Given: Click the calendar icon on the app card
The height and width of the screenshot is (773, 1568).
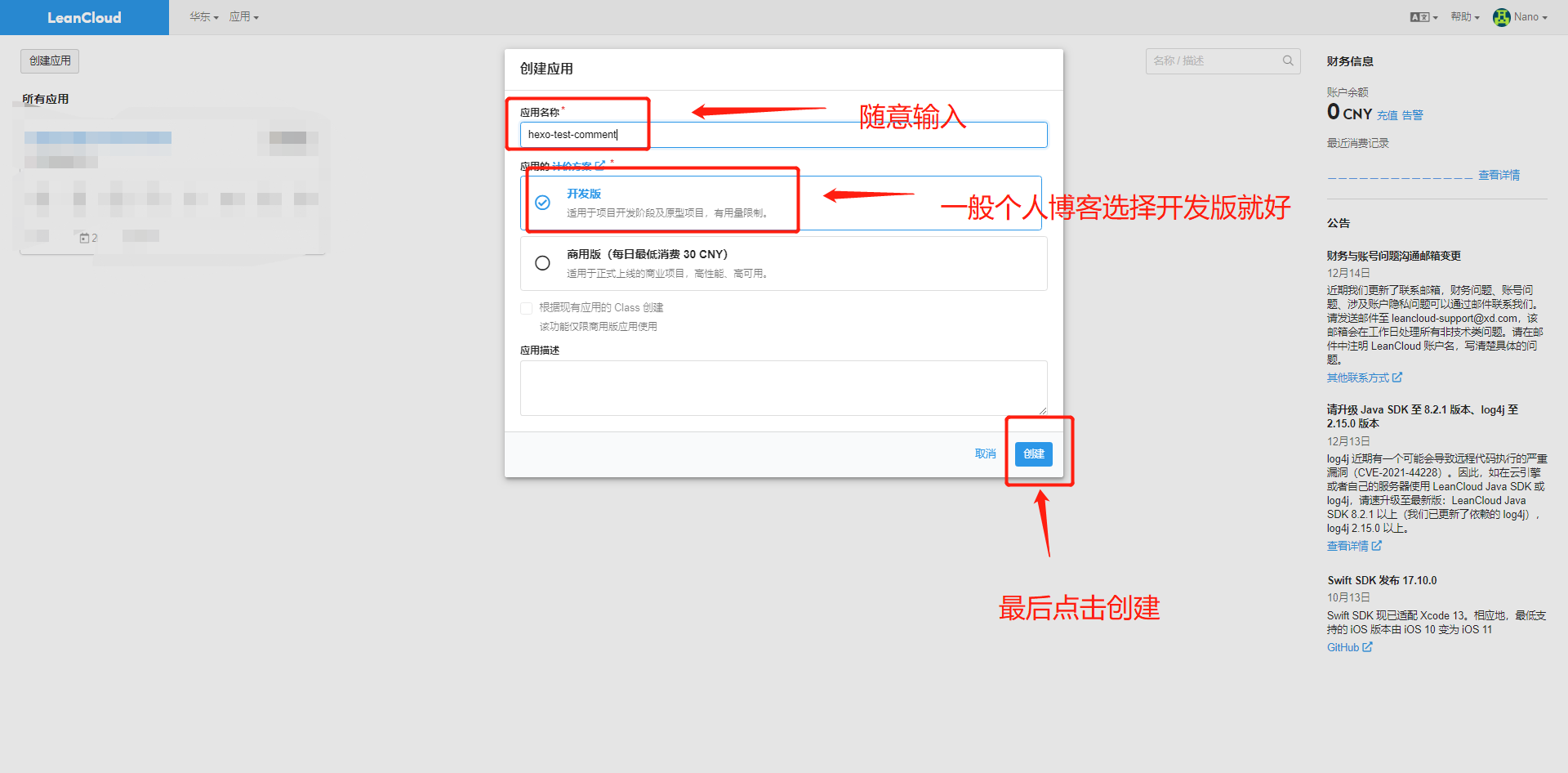Looking at the screenshot, I should (x=84, y=238).
